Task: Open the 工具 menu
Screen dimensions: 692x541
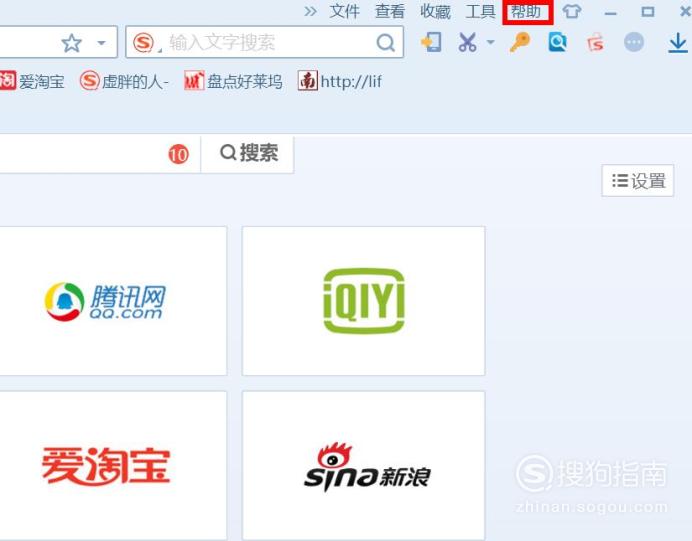Action: point(481,11)
